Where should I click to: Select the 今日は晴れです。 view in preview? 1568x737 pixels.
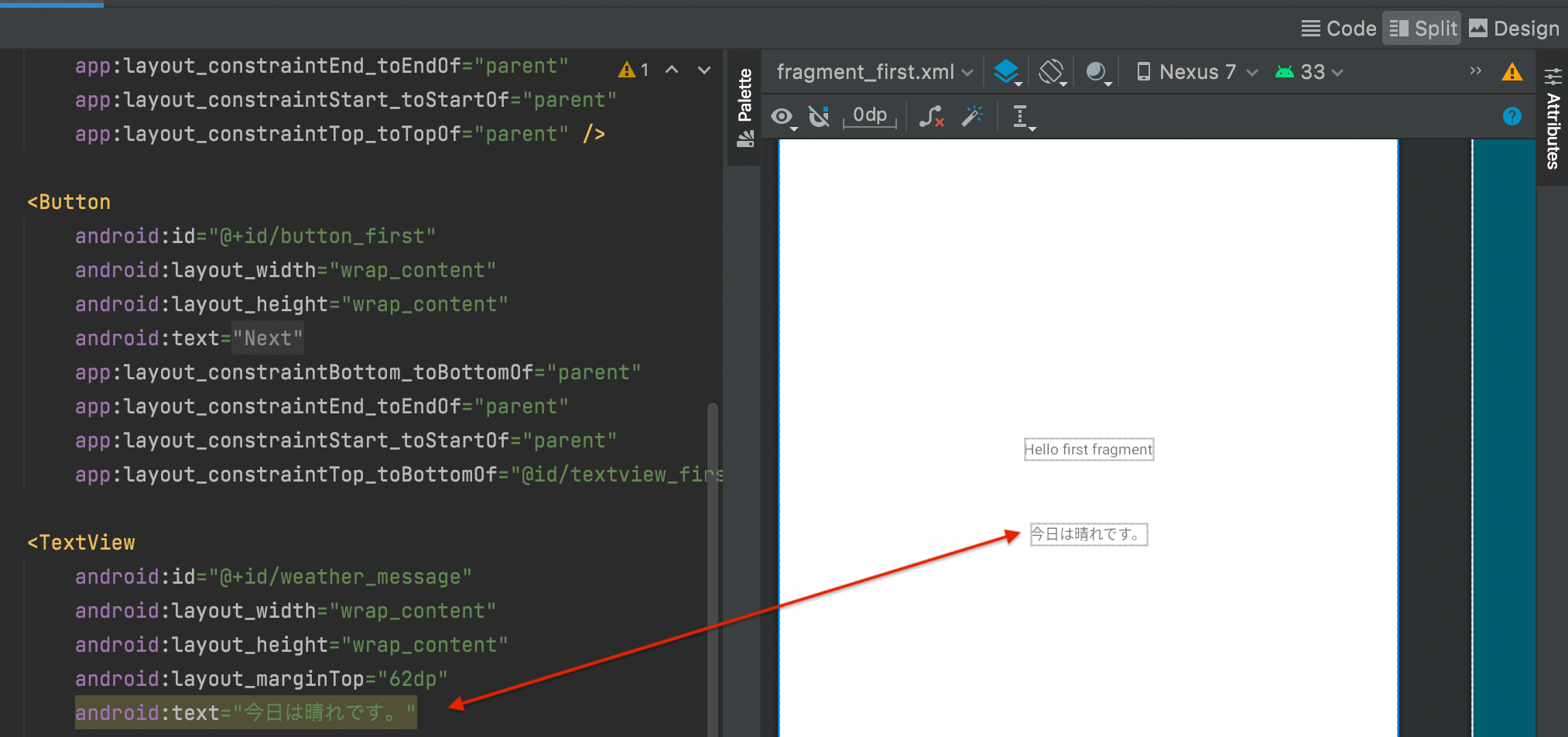click(1089, 534)
